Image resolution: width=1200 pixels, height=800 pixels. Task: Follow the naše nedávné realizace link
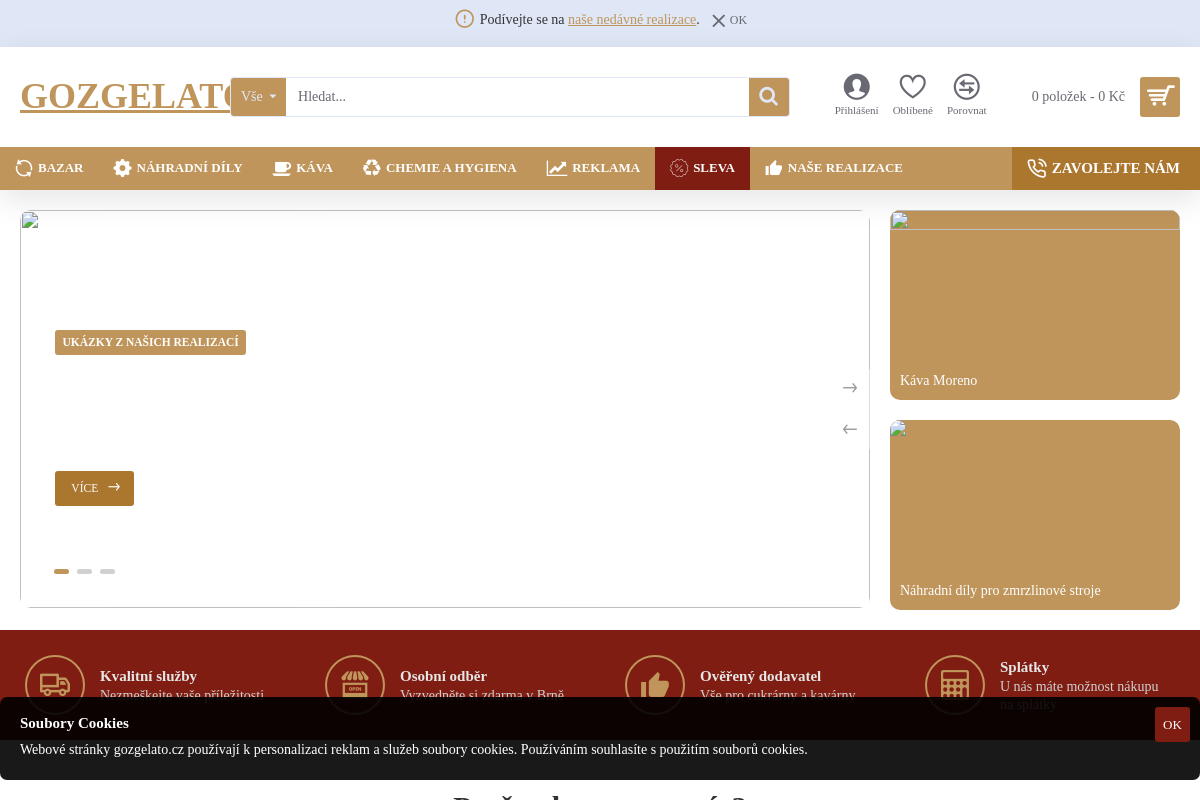[632, 20]
